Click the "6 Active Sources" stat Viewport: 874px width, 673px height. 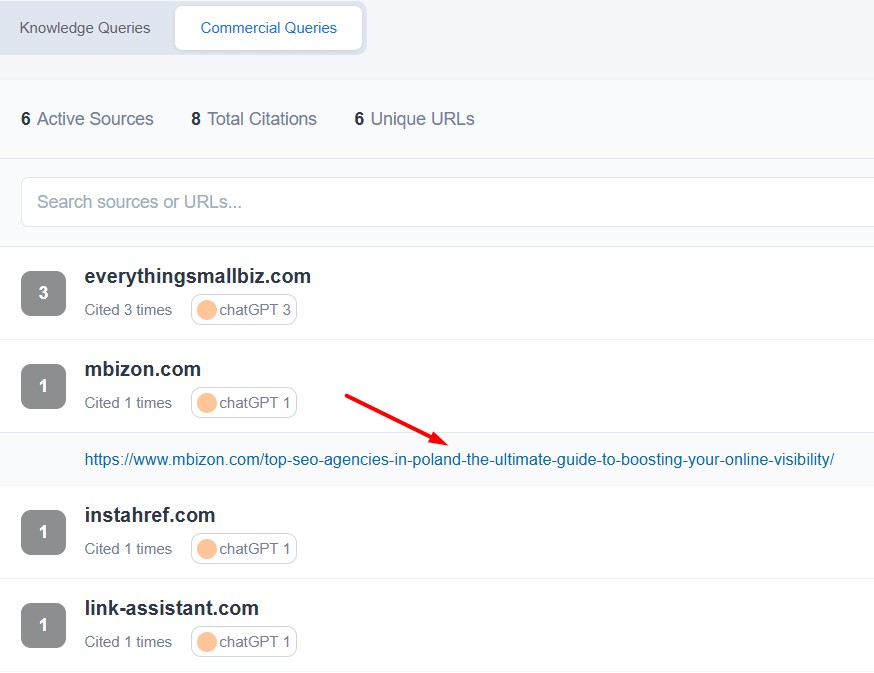click(x=87, y=119)
